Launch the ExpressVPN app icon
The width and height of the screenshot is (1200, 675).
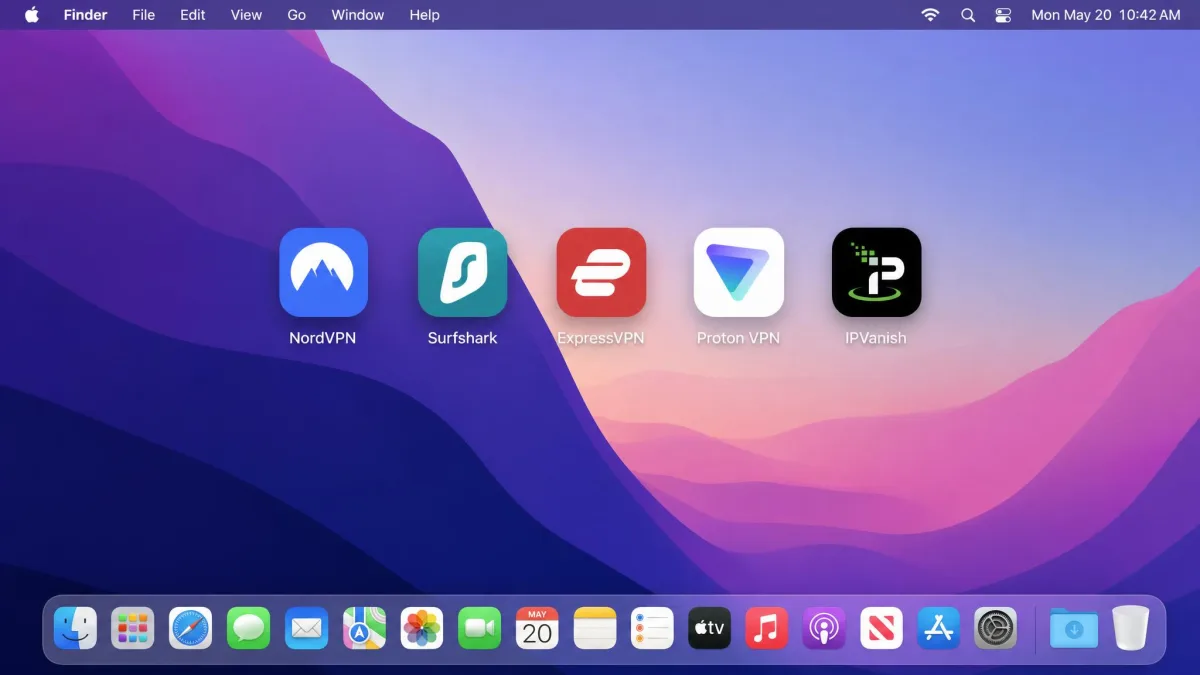[601, 272]
